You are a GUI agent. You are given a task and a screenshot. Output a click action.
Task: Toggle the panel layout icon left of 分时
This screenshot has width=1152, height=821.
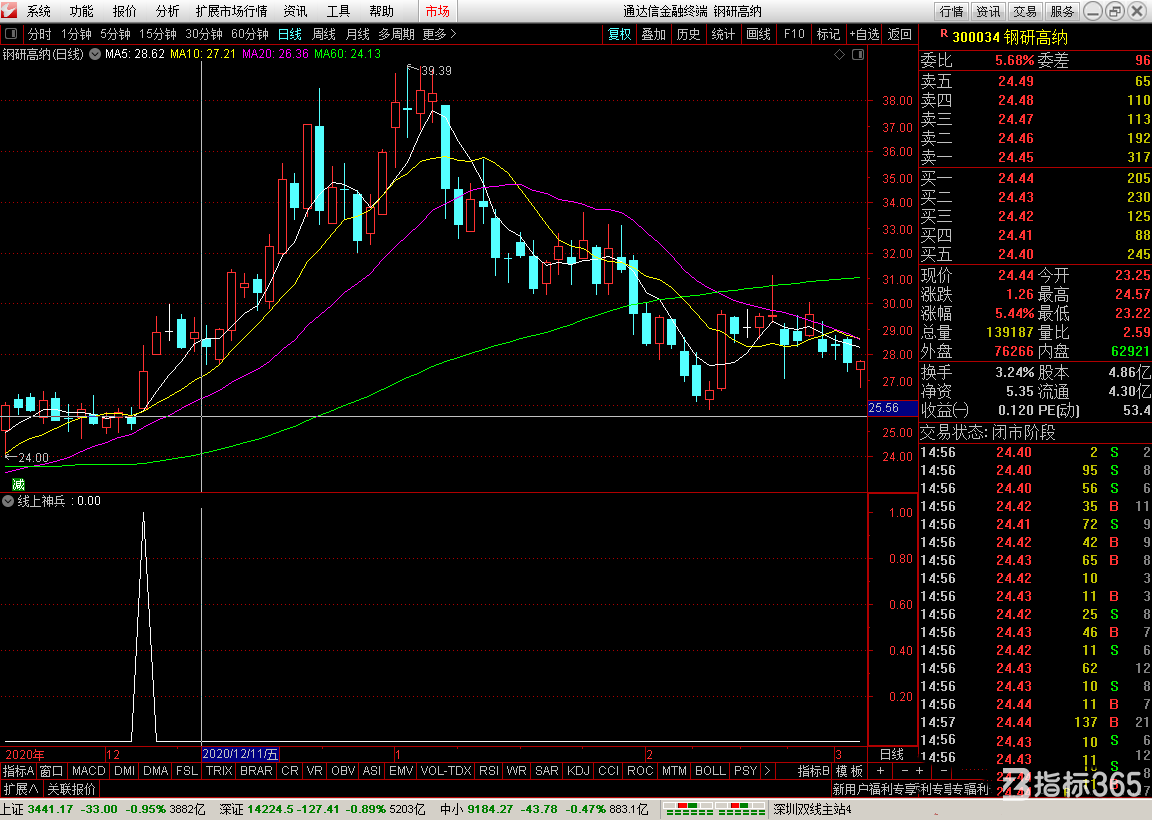point(11,34)
